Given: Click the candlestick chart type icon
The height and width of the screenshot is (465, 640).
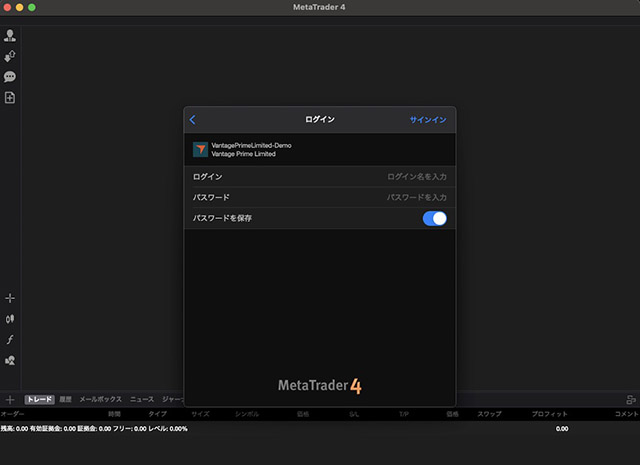Looking at the screenshot, I should click(10, 319).
